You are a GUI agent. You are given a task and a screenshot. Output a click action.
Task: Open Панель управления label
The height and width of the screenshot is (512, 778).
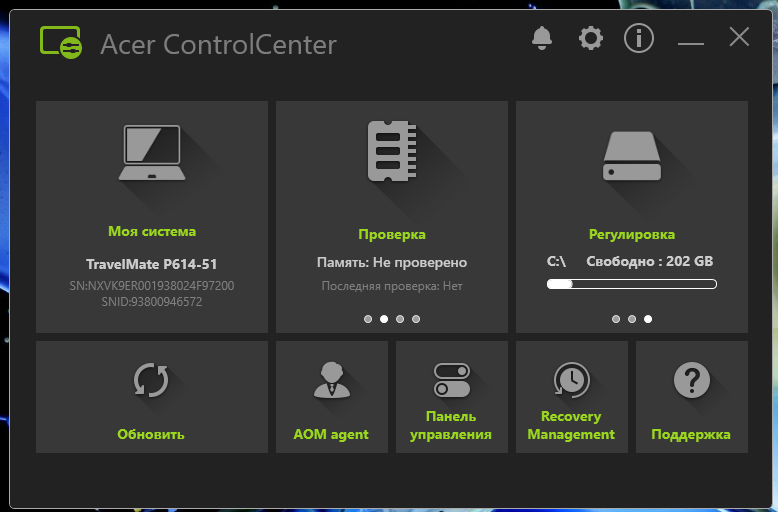451,425
